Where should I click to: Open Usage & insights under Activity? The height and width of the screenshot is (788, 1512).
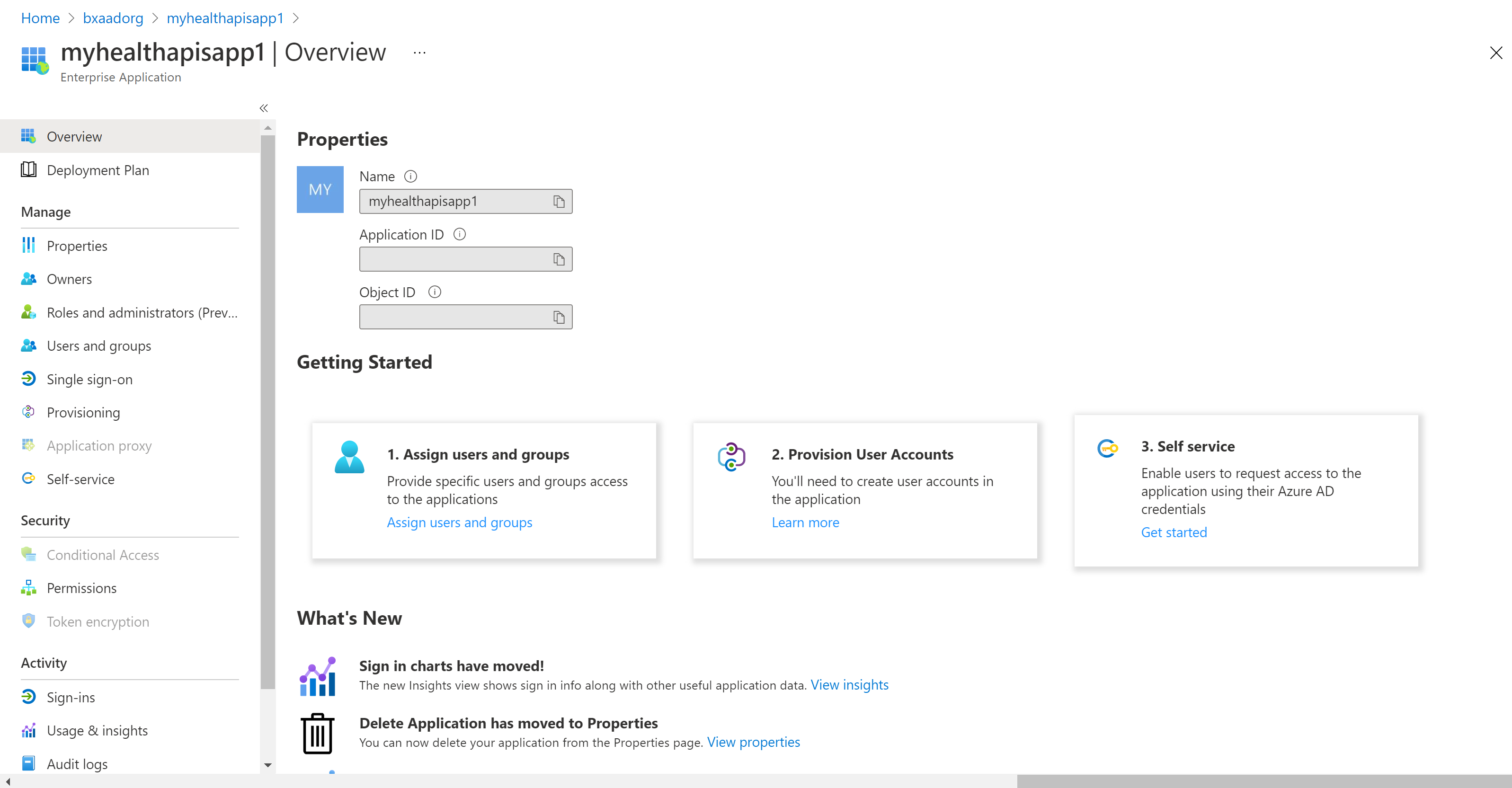pos(130,731)
